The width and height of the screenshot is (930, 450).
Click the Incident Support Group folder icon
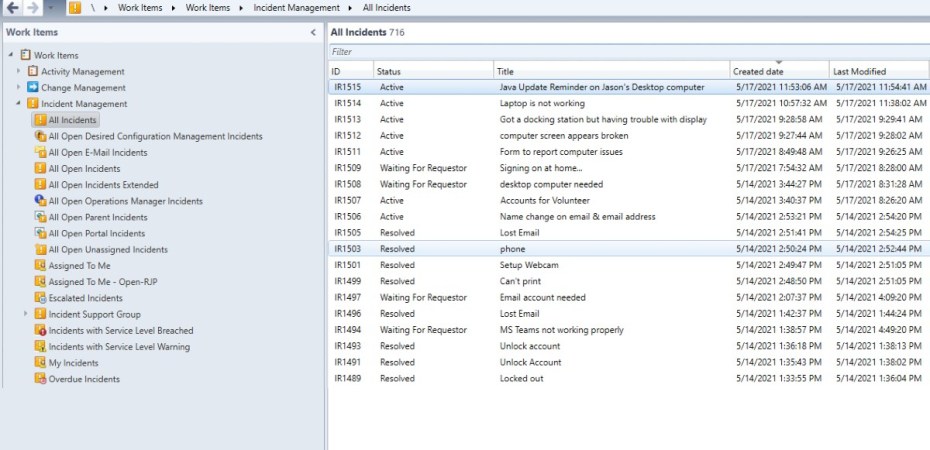(40, 314)
